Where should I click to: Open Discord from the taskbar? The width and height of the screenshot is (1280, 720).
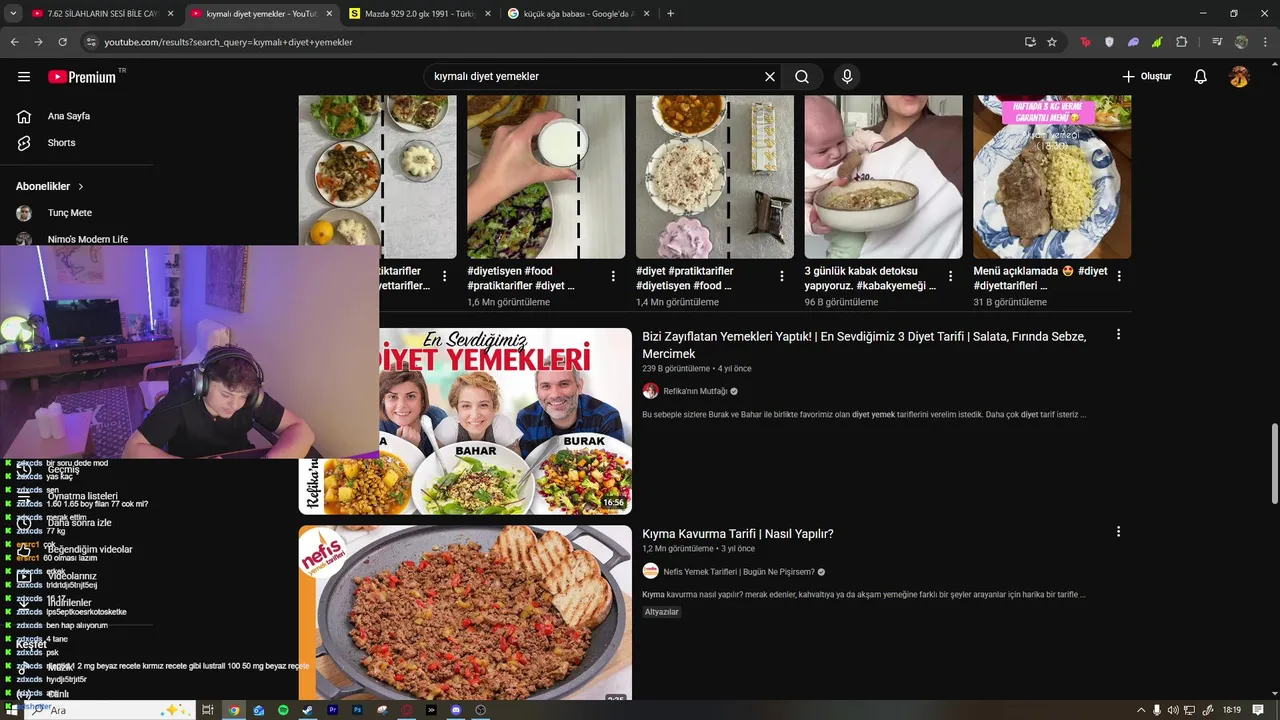(x=456, y=710)
